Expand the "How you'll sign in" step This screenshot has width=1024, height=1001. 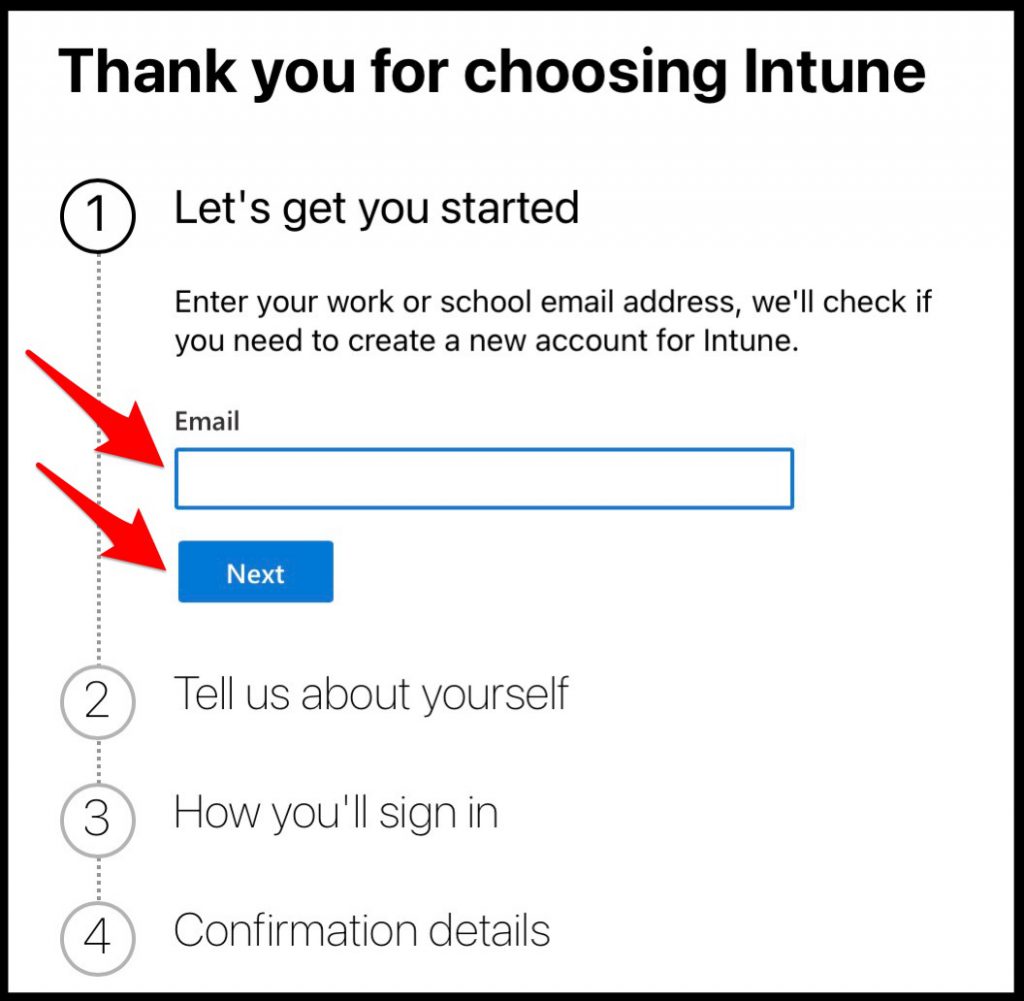[336, 813]
